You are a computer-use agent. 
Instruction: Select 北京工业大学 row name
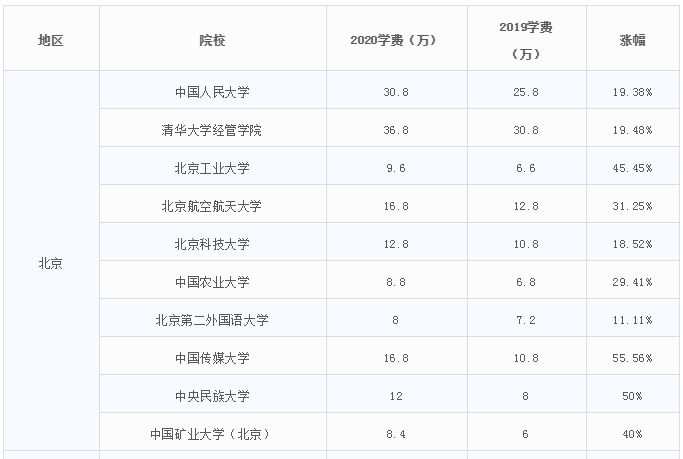(x=212, y=168)
